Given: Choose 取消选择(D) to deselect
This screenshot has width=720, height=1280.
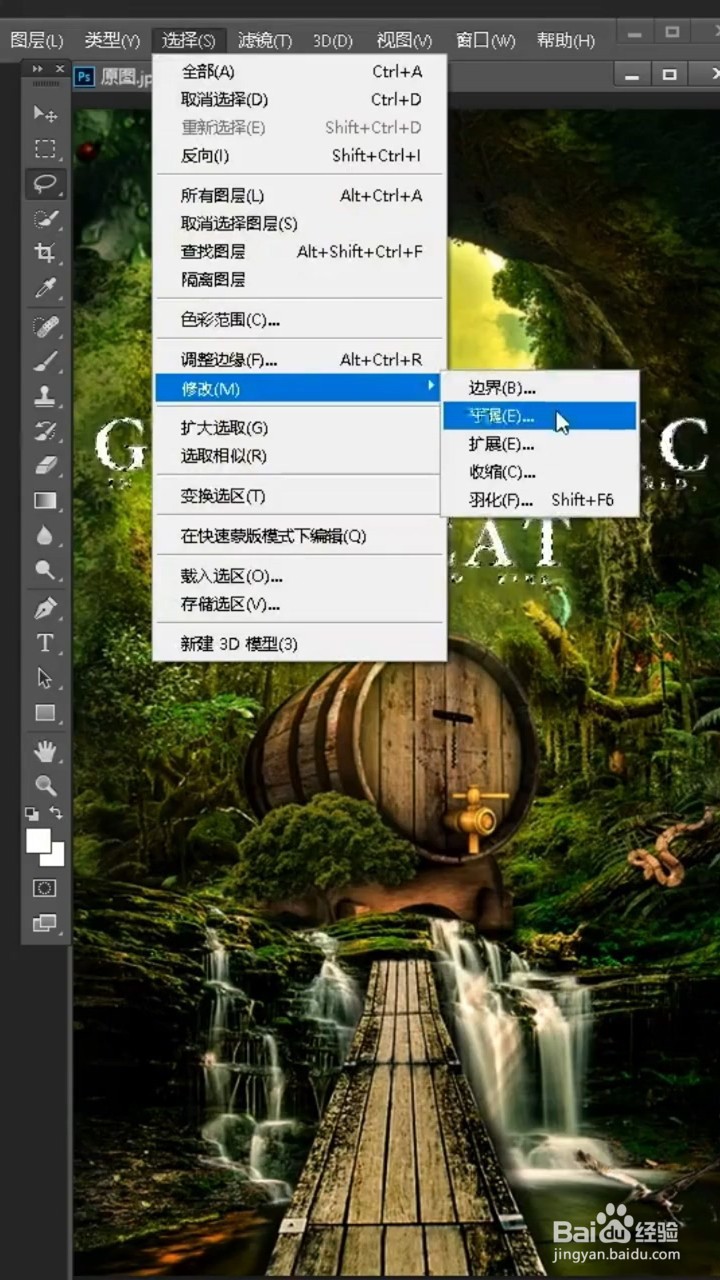Looking at the screenshot, I should click(x=300, y=100).
